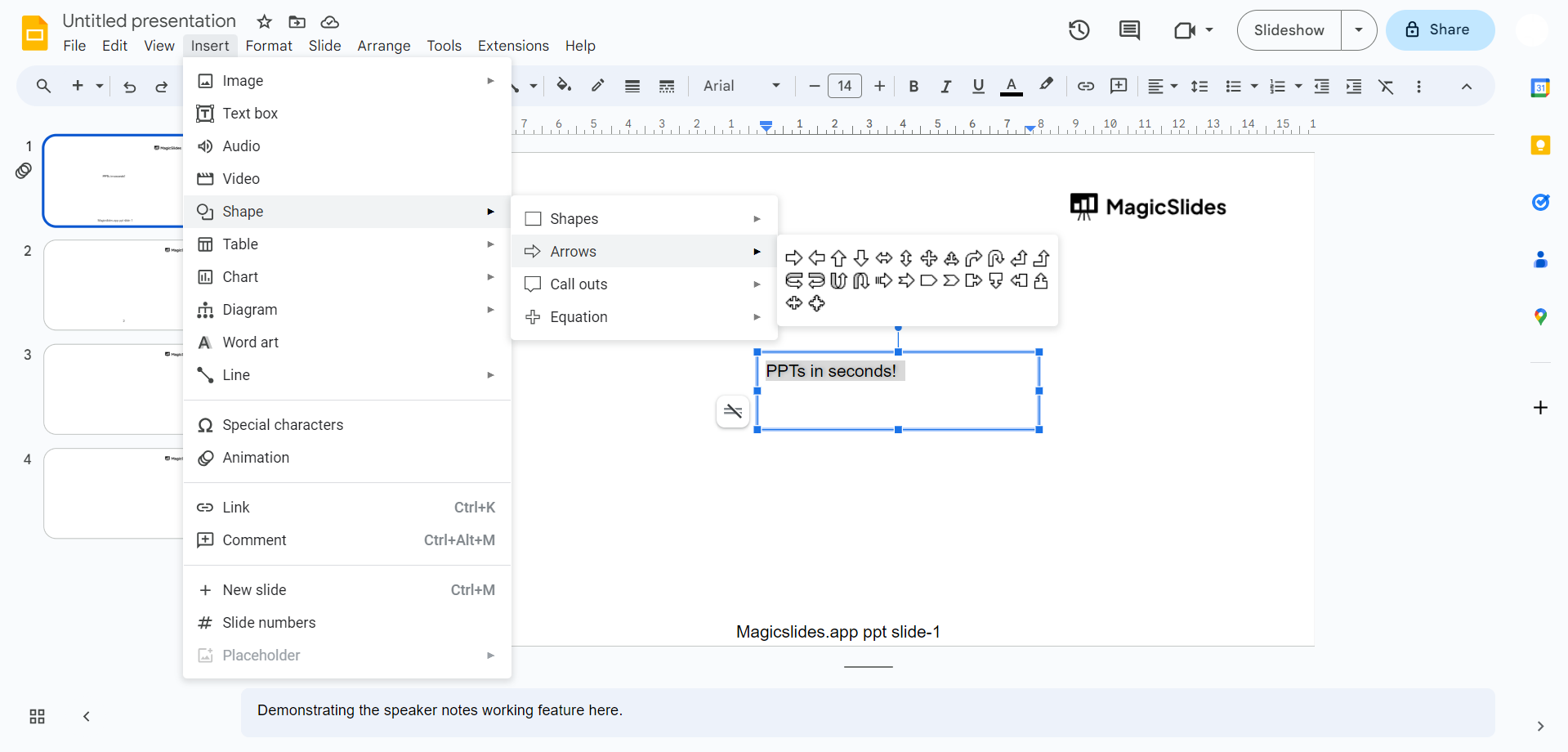Hide the menus with collapse caret

pyautogui.click(x=1467, y=86)
